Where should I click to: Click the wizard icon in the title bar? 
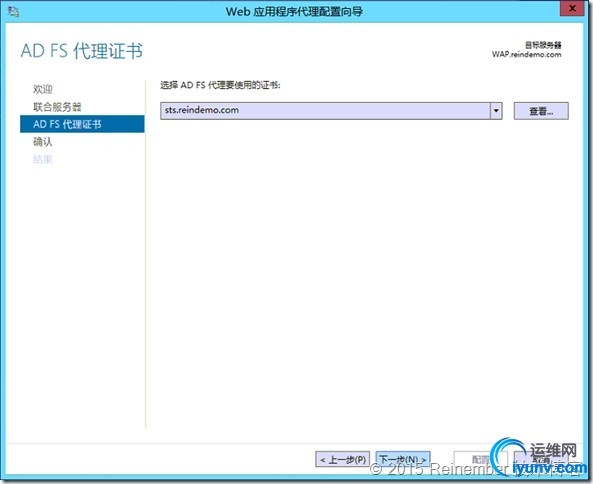13,11
